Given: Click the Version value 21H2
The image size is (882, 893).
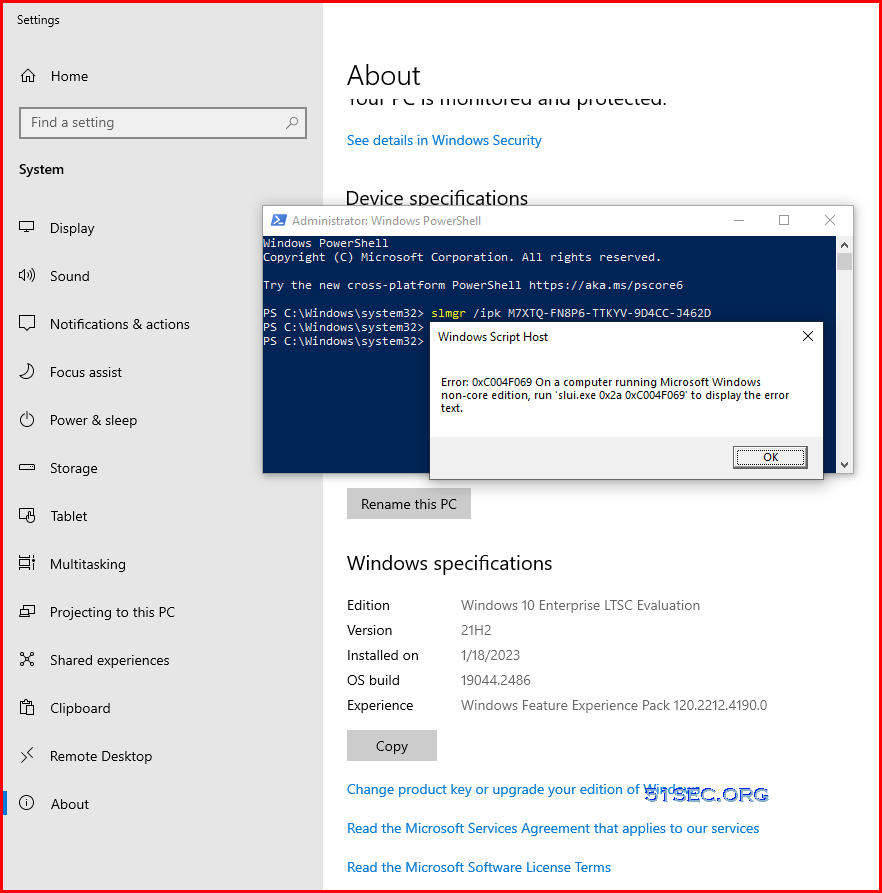Looking at the screenshot, I should [x=476, y=630].
